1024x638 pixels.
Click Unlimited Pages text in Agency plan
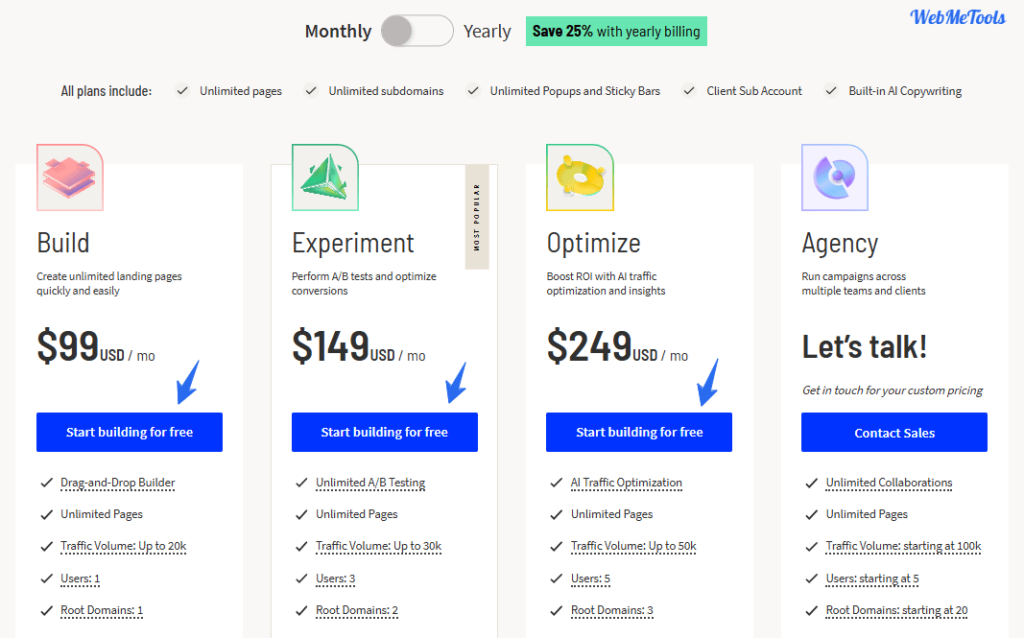[867, 514]
